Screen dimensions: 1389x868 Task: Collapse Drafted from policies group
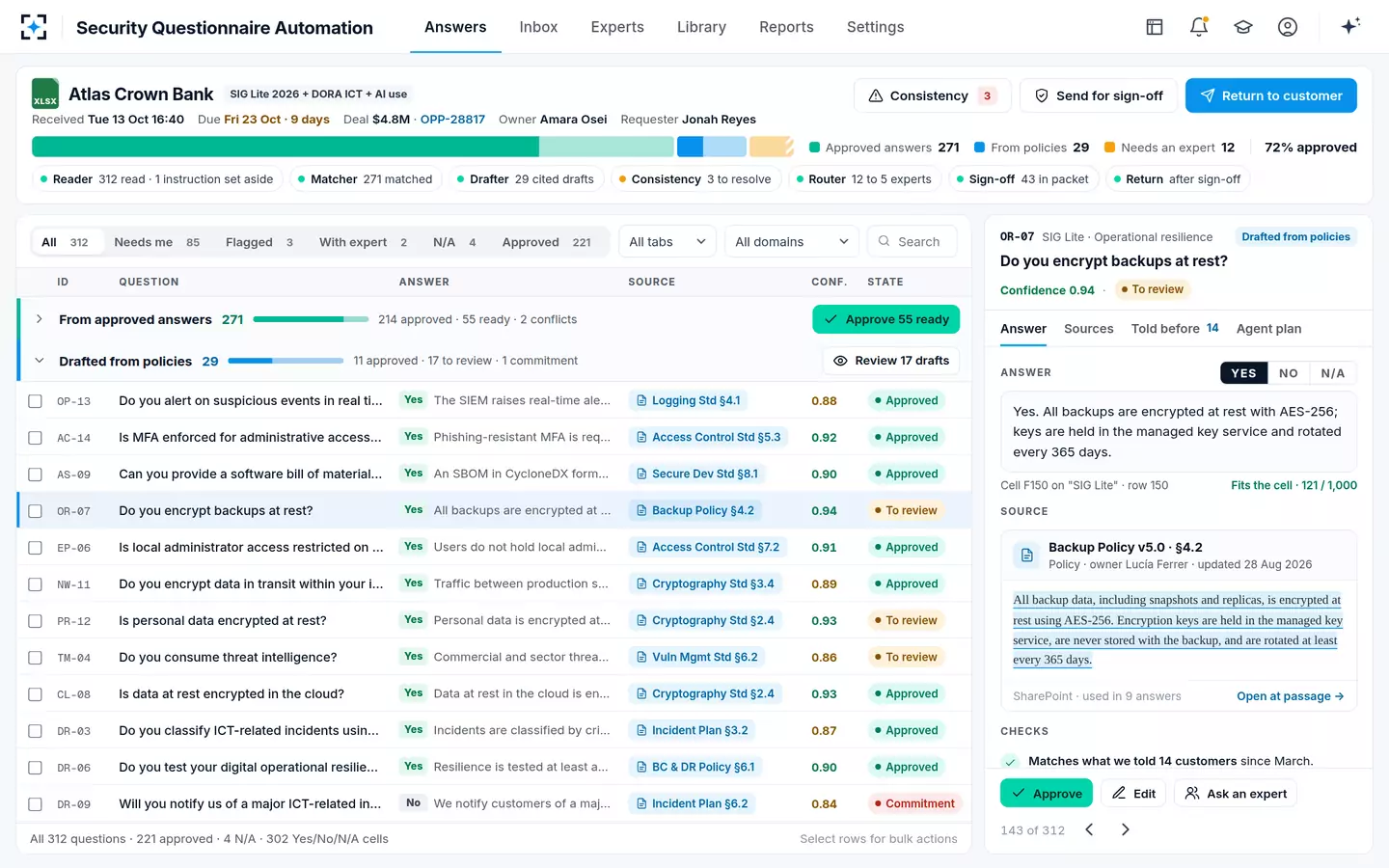(x=39, y=361)
